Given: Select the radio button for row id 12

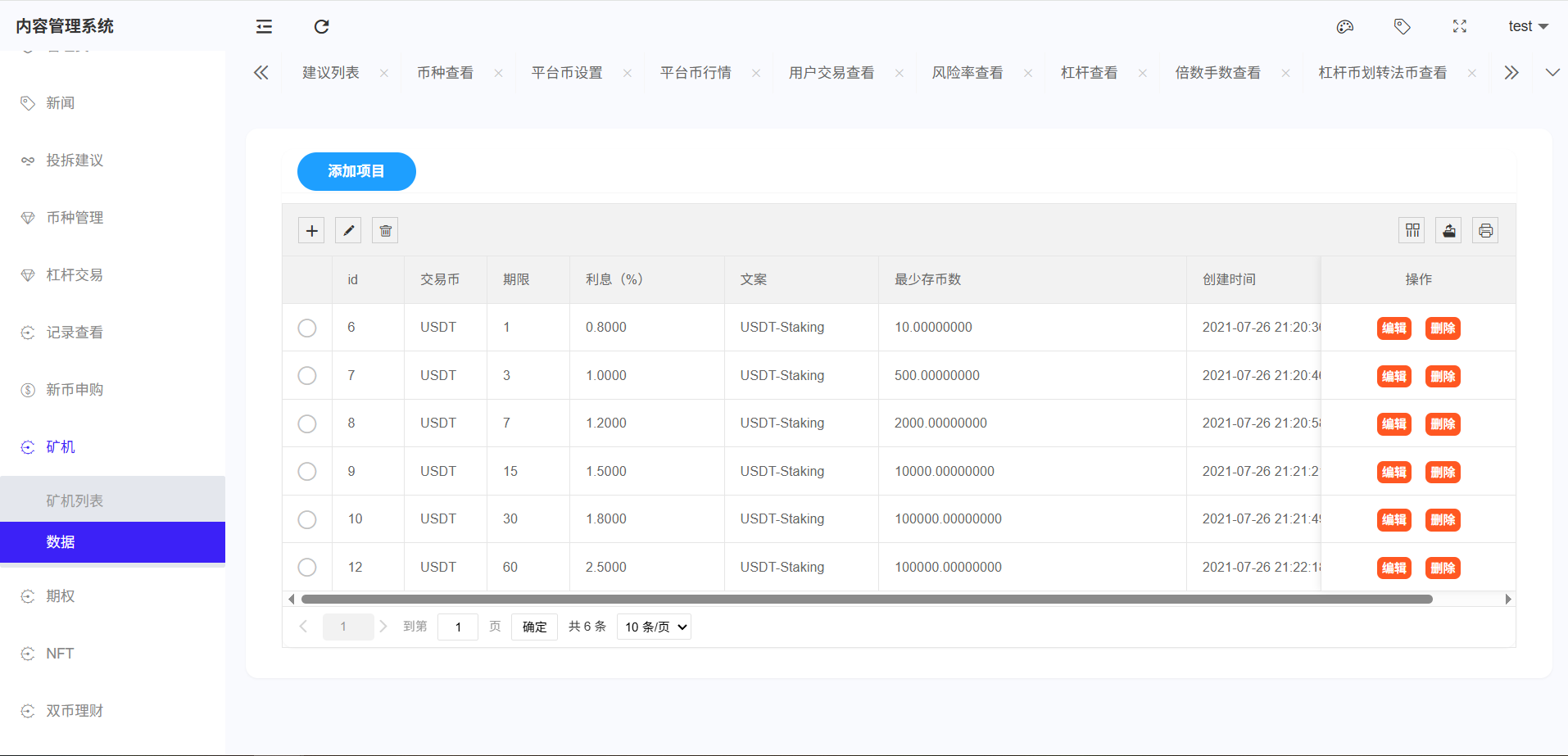Looking at the screenshot, I should (x=307, y=568).
